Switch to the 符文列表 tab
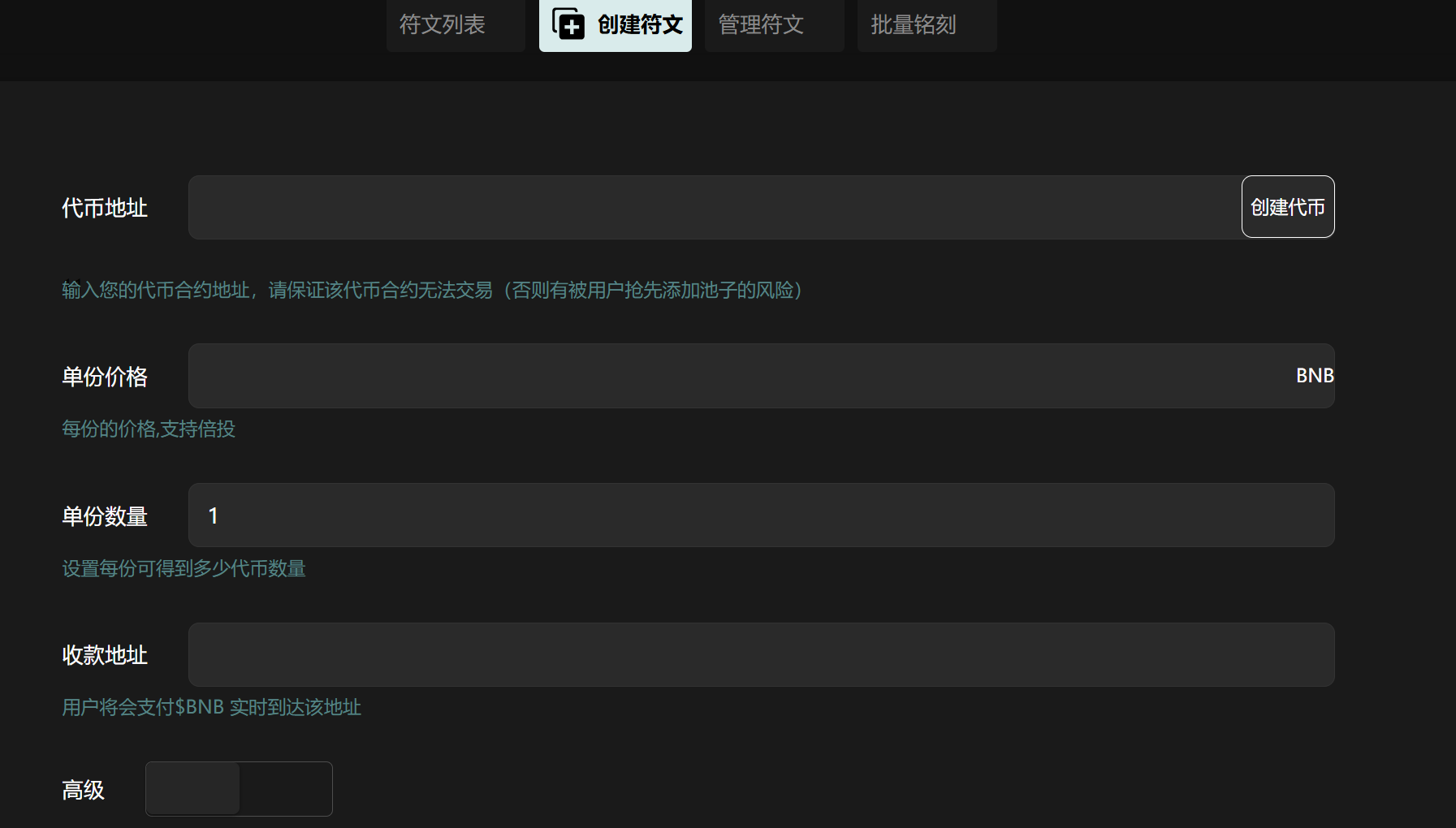Screen dimensions: 1456x828 443,24
